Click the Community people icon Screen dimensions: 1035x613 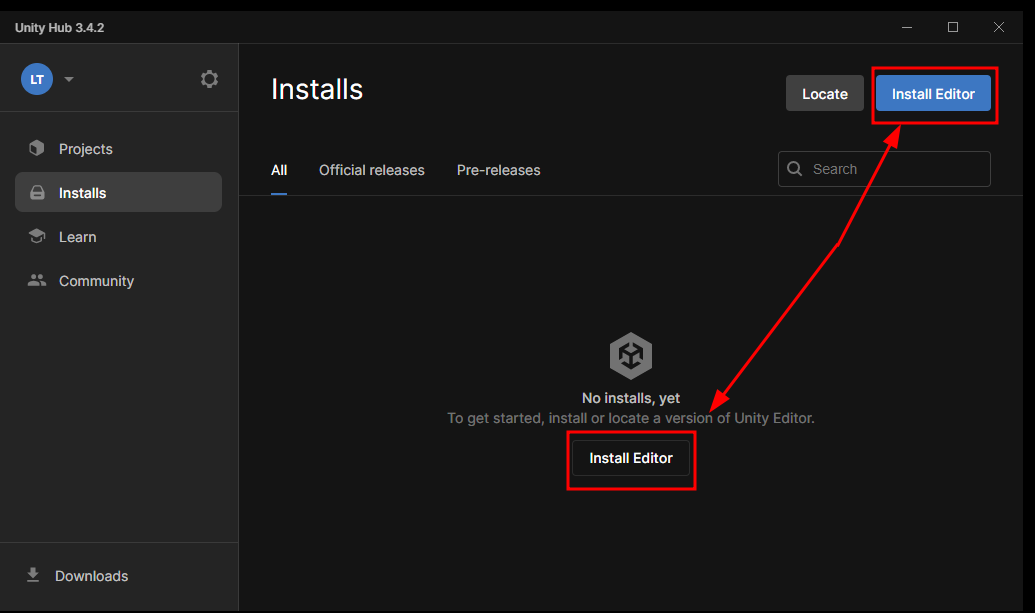pyautogui.click(x=37, y=280)
